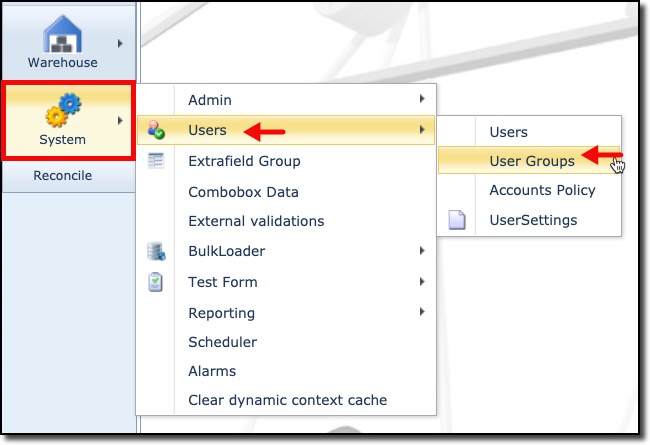Expand the Warehouse sidebar arrow
The height and width of the screenshot is (445, 650).
121,43
